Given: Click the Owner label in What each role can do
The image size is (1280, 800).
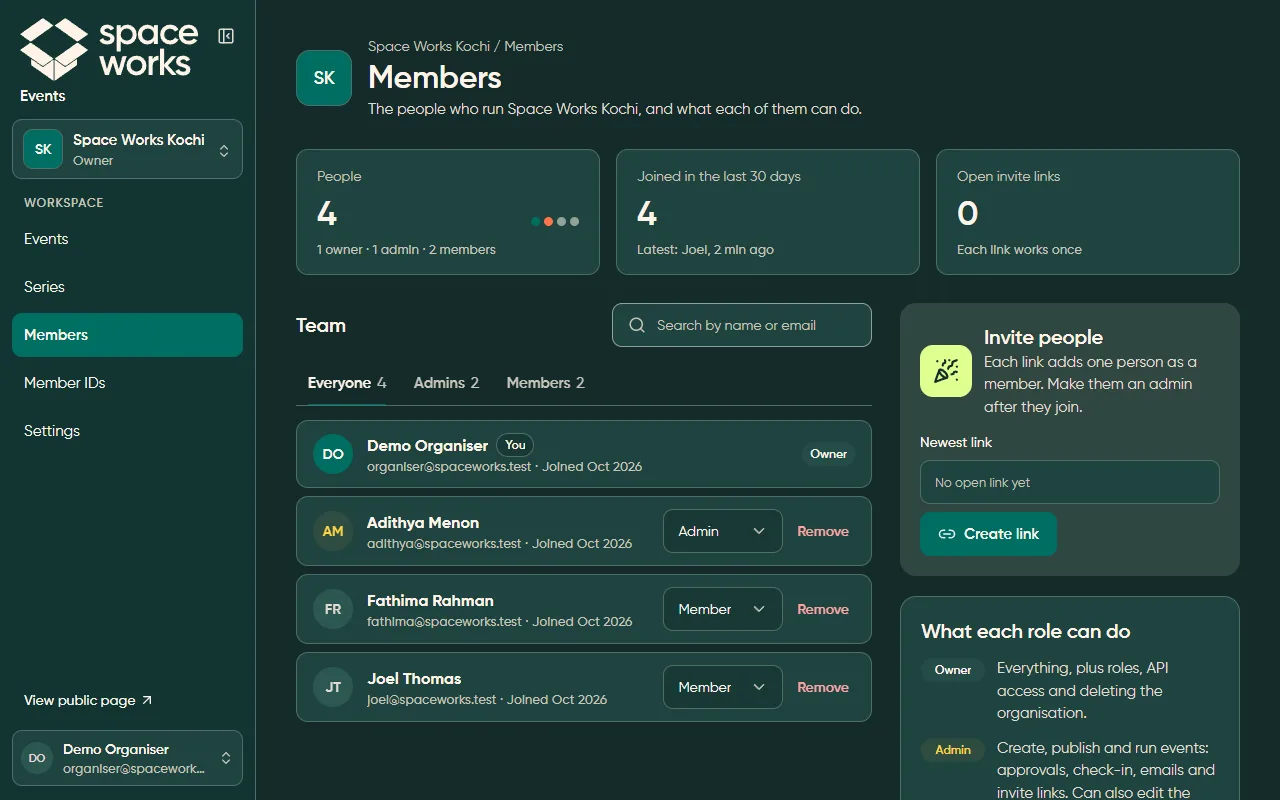Looking at the screenshot, I should pyautogui.click(x=953, y=670).
